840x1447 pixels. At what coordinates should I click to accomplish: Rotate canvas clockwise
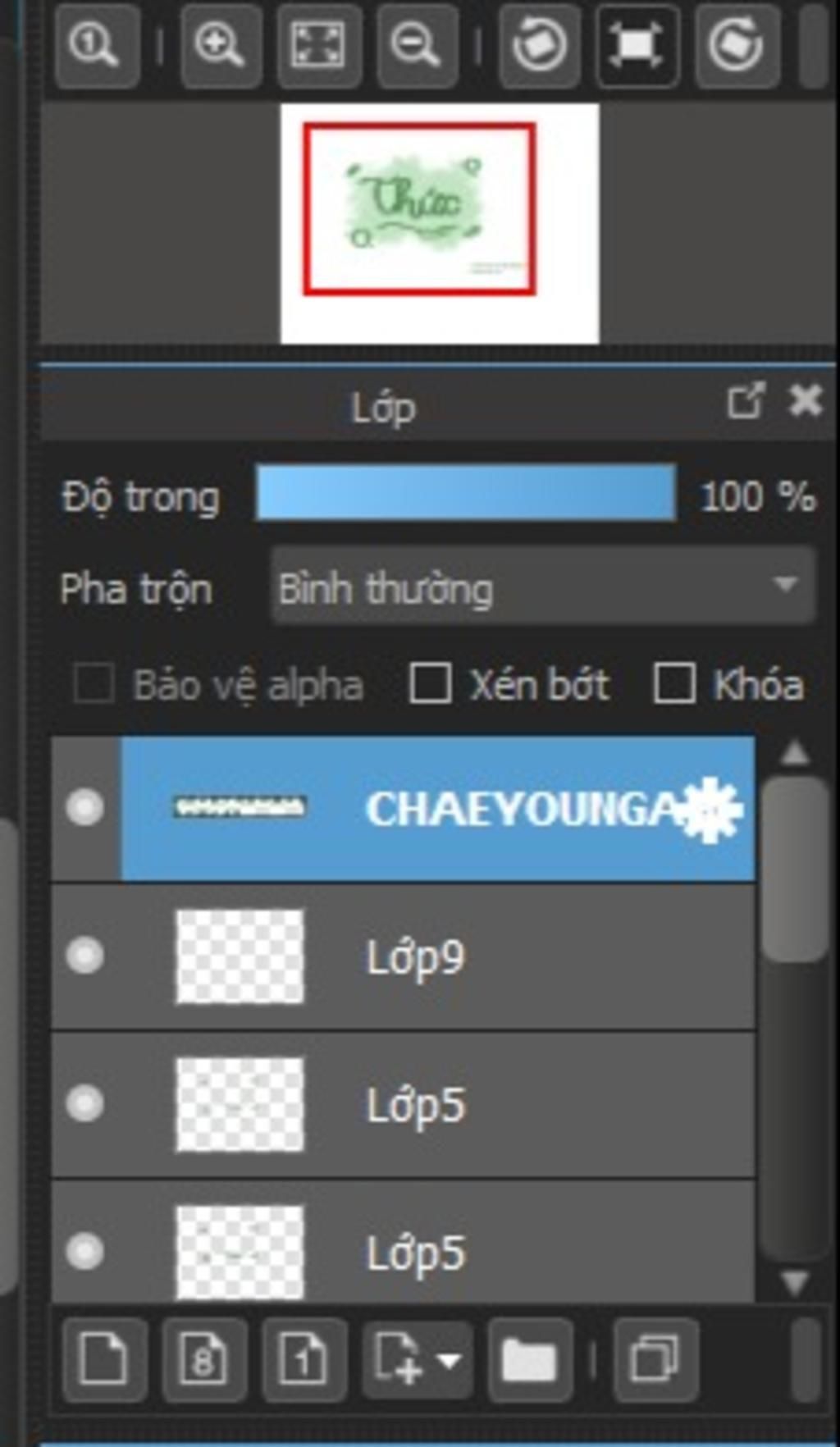coord(737,44)
